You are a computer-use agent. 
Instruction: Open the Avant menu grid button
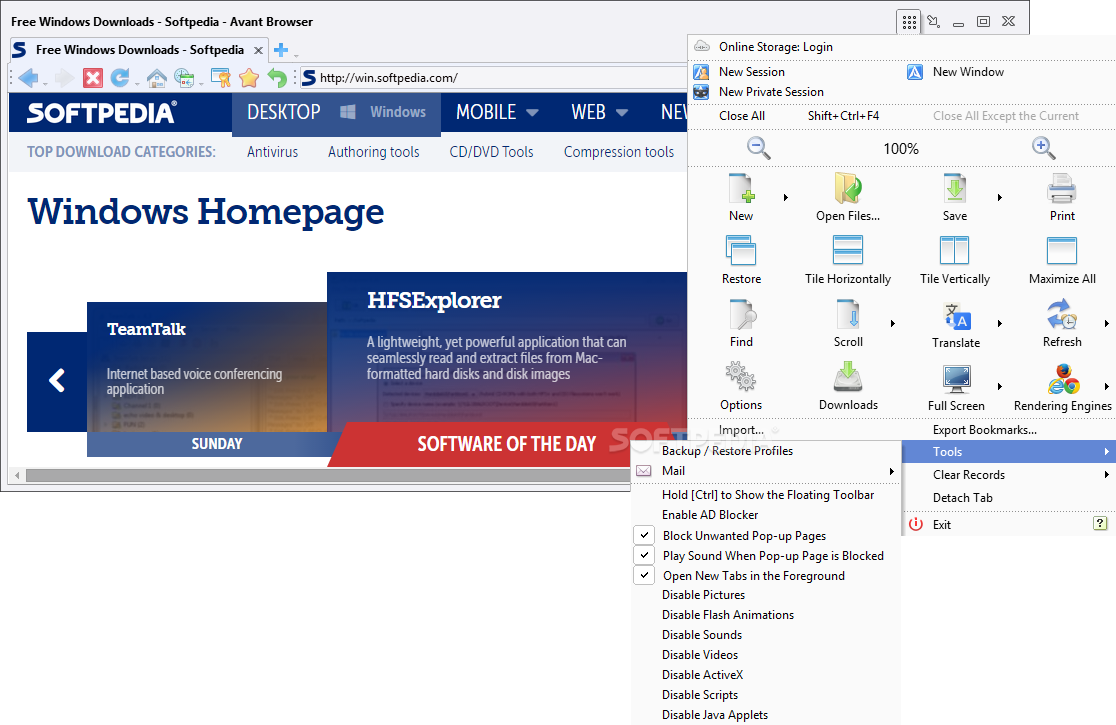pos(909,22)
